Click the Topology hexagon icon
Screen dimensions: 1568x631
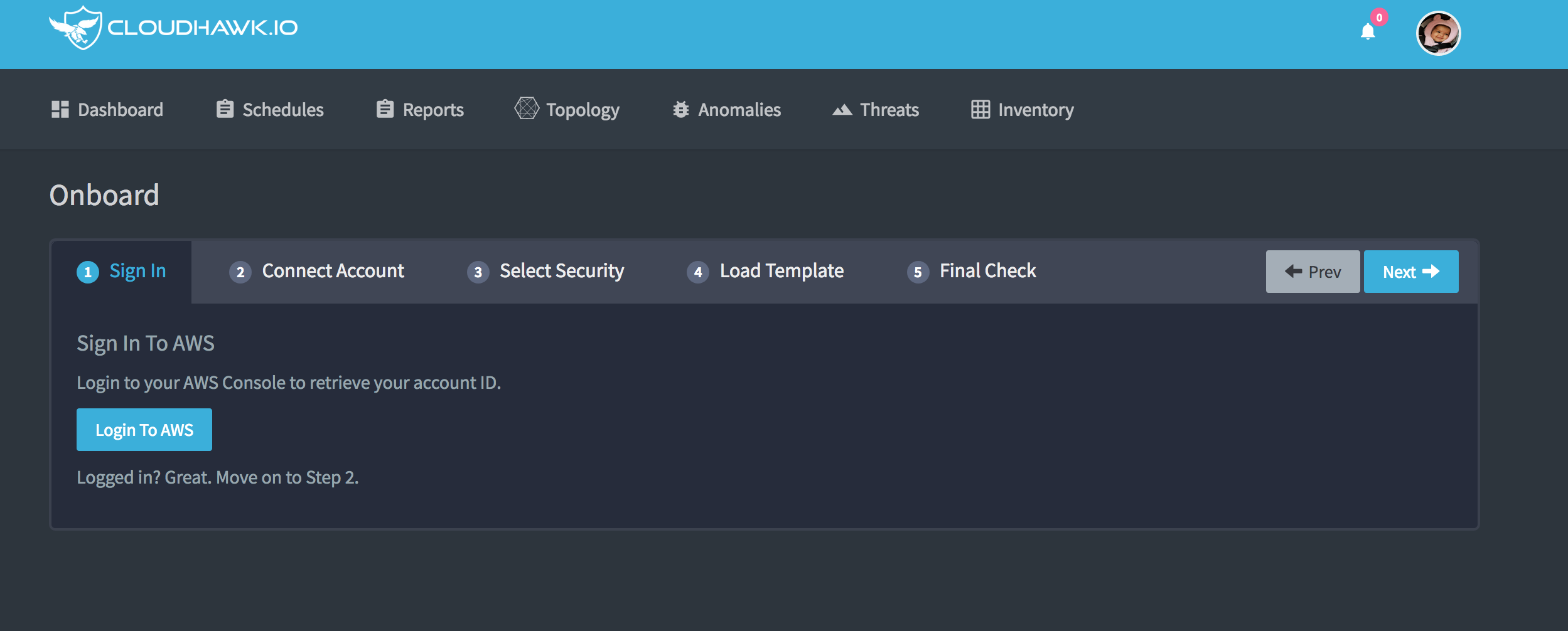point(526,109)
